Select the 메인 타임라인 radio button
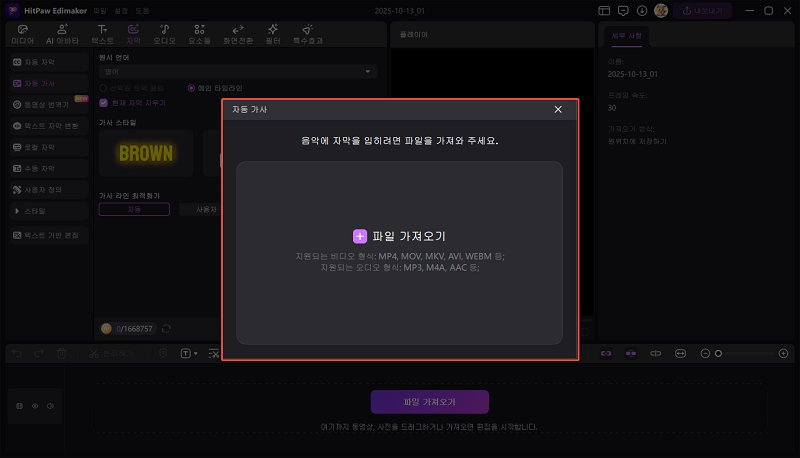Image resolution: width=800 pixels, height=458 pixels. pyautogui.click(x=191, y=87)
